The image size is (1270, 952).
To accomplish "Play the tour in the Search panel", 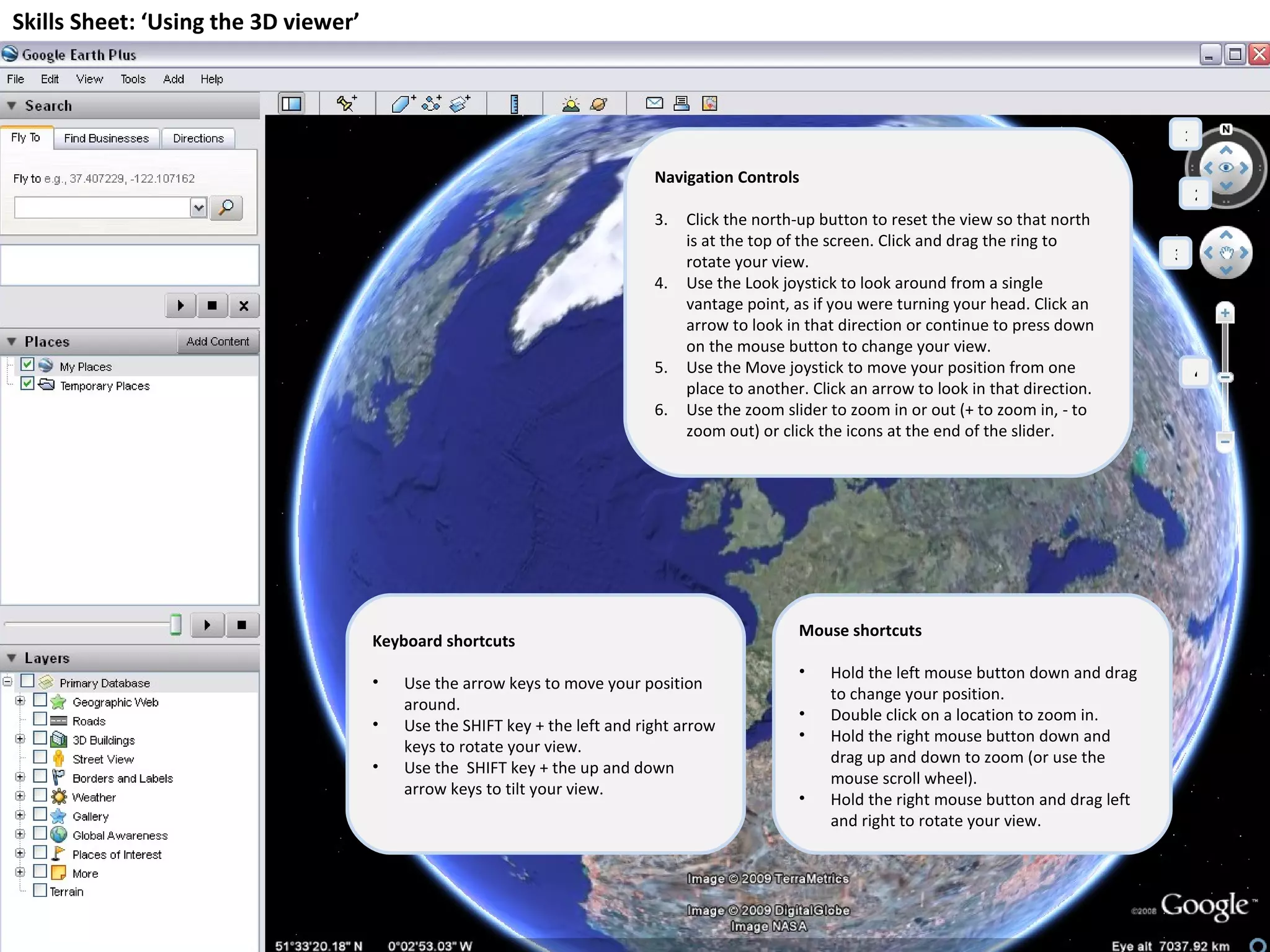I will pos(180,306).
